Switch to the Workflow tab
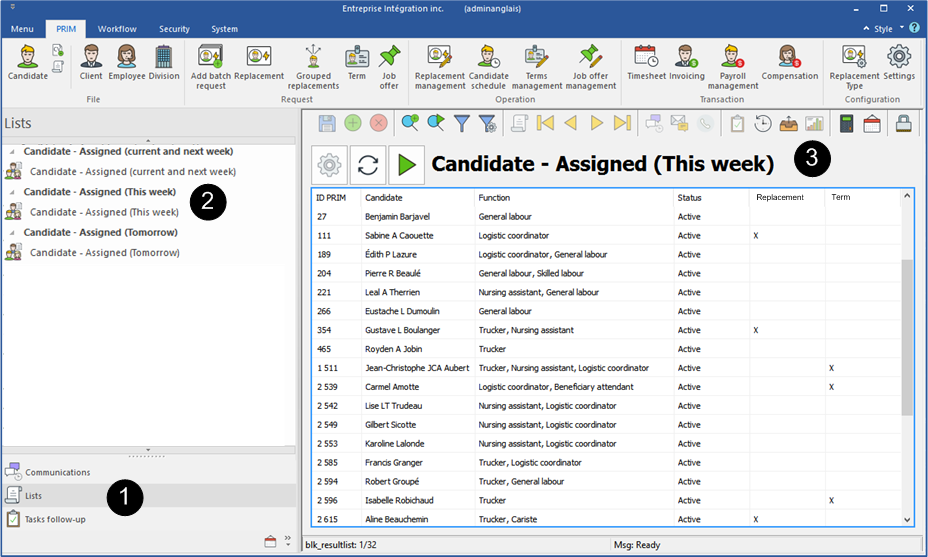928x557 pixels. pyautogui.click(x=117, y=29)
